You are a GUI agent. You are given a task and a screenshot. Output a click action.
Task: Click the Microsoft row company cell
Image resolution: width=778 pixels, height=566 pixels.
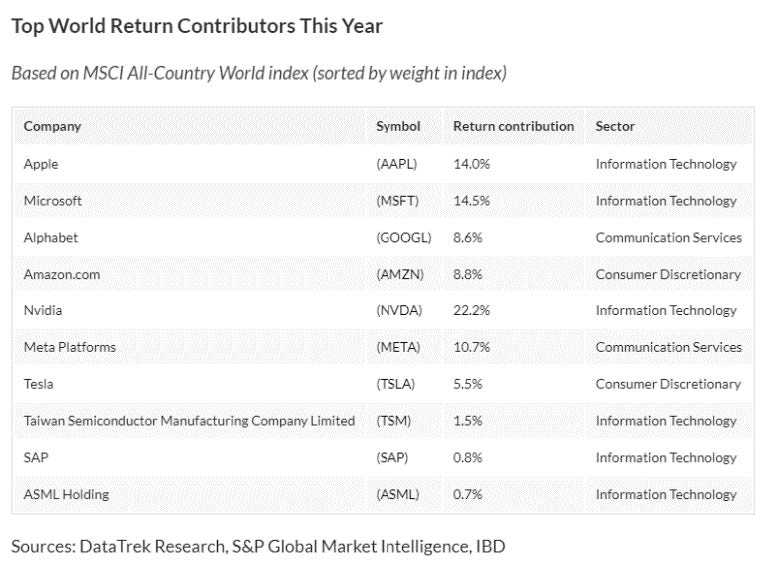click(53, 201)
